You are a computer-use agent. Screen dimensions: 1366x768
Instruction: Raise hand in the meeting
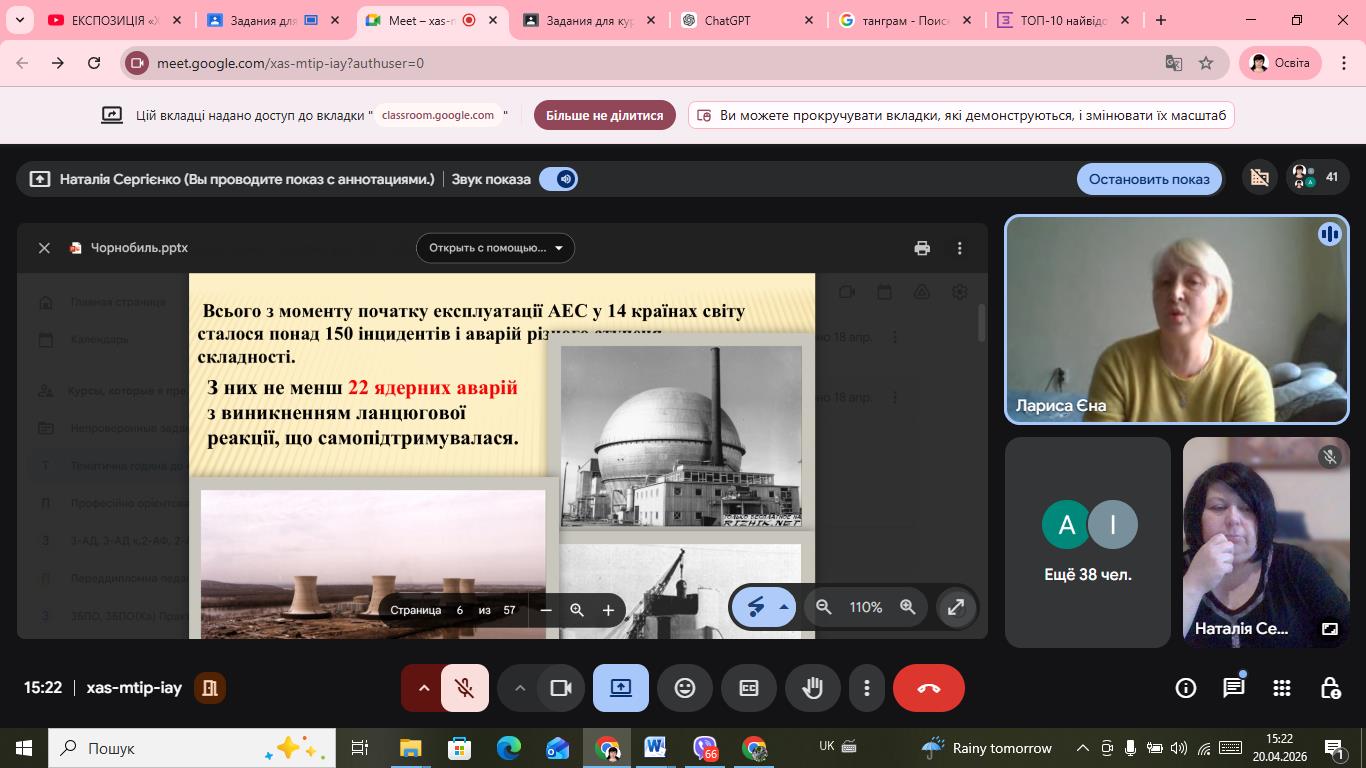coord(813,688)
